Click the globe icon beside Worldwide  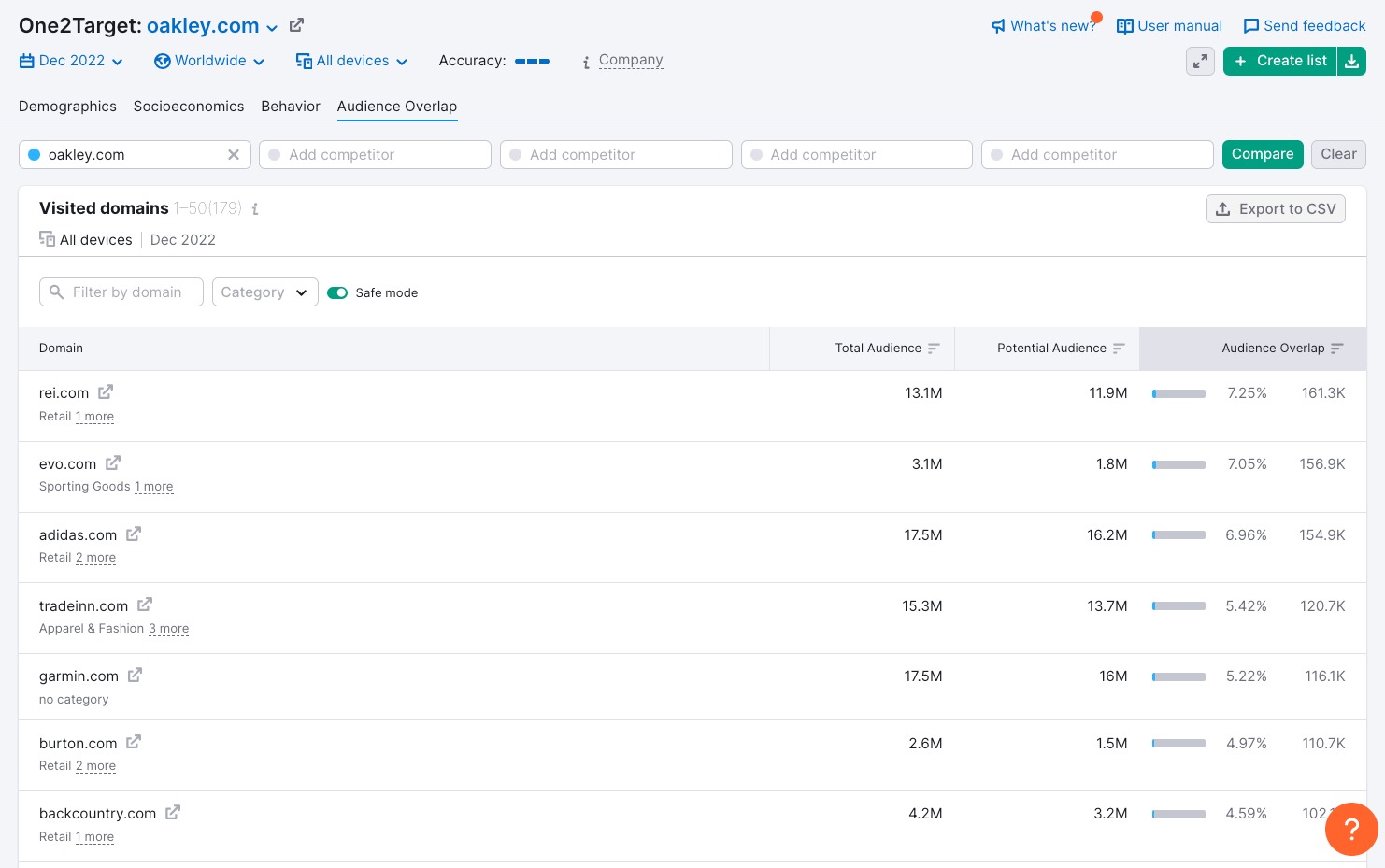click(163, 62)
